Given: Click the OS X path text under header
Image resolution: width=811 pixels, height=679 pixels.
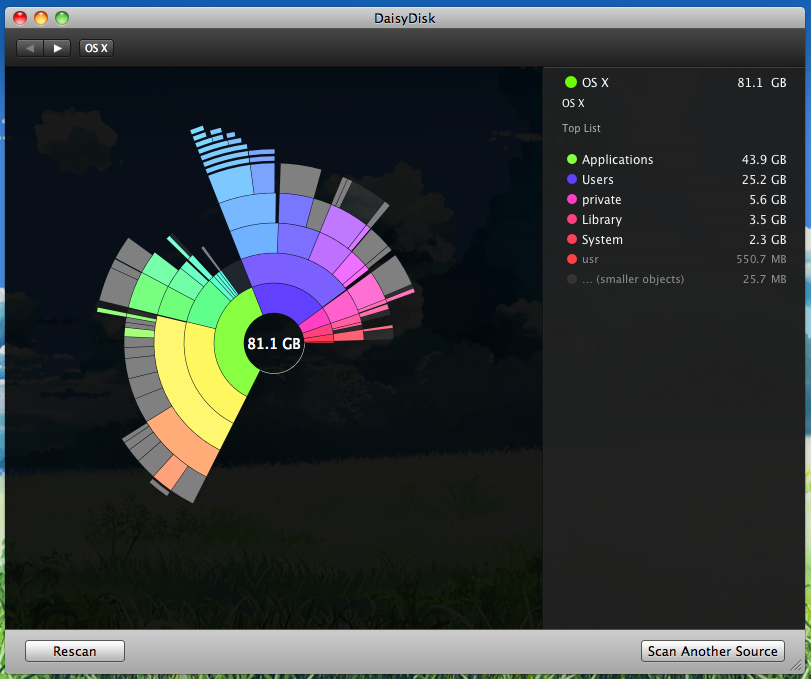Looking at the screenshot, I should click(573, 103).
